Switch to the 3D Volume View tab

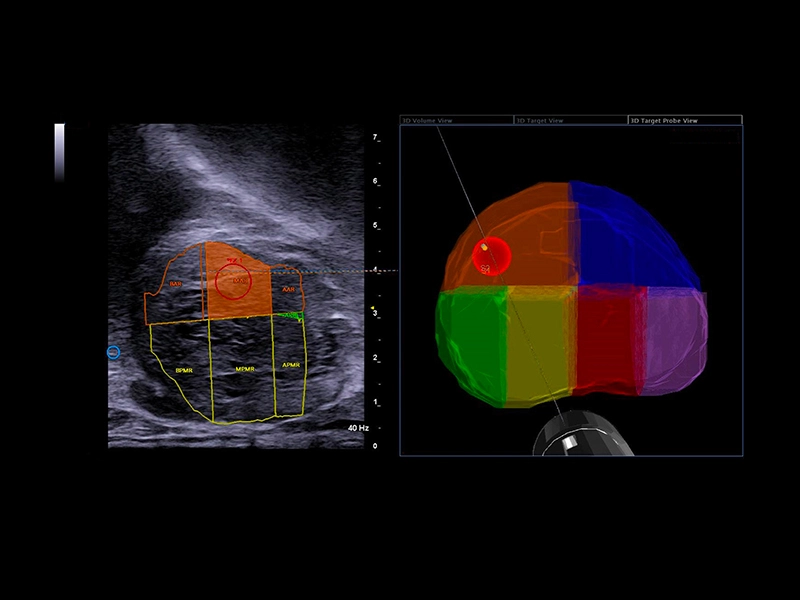pyautogui.click(x=426, y=120)
